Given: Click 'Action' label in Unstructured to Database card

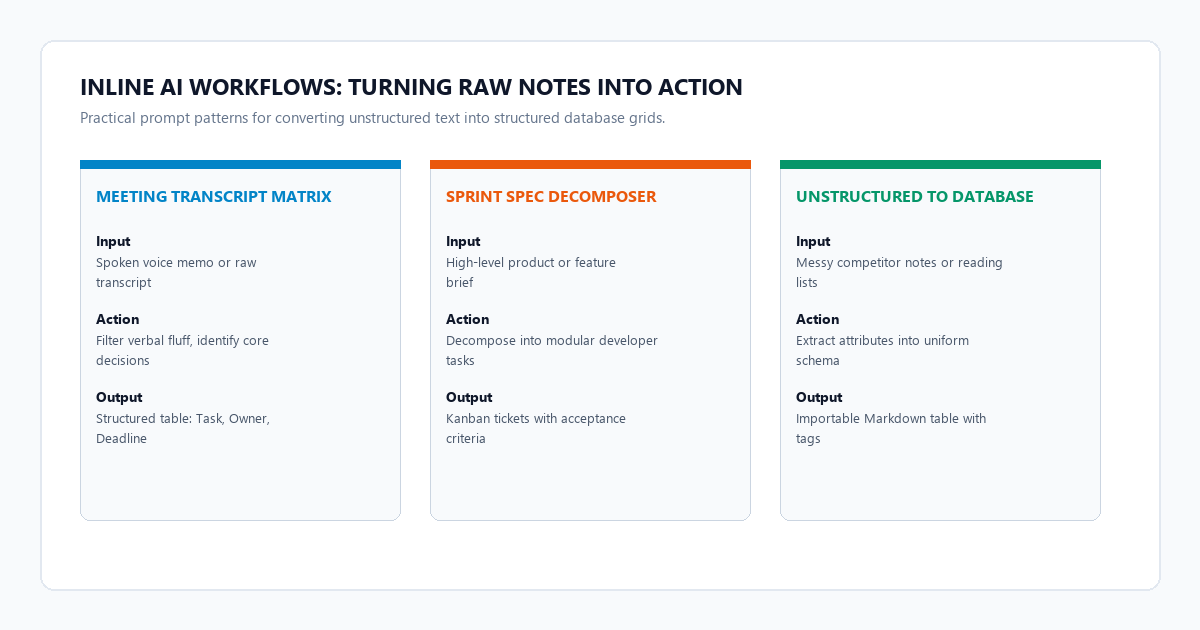Looking at the screenshot, I should click(x=818, y=319).
